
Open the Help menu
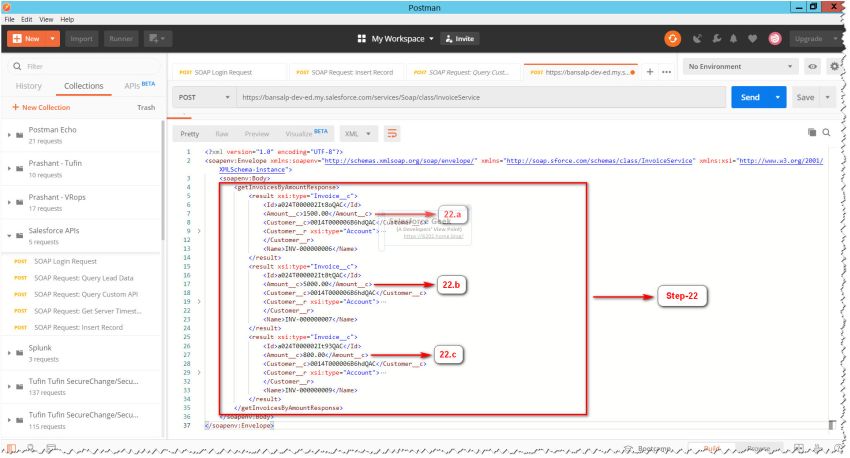coord(67,19)
